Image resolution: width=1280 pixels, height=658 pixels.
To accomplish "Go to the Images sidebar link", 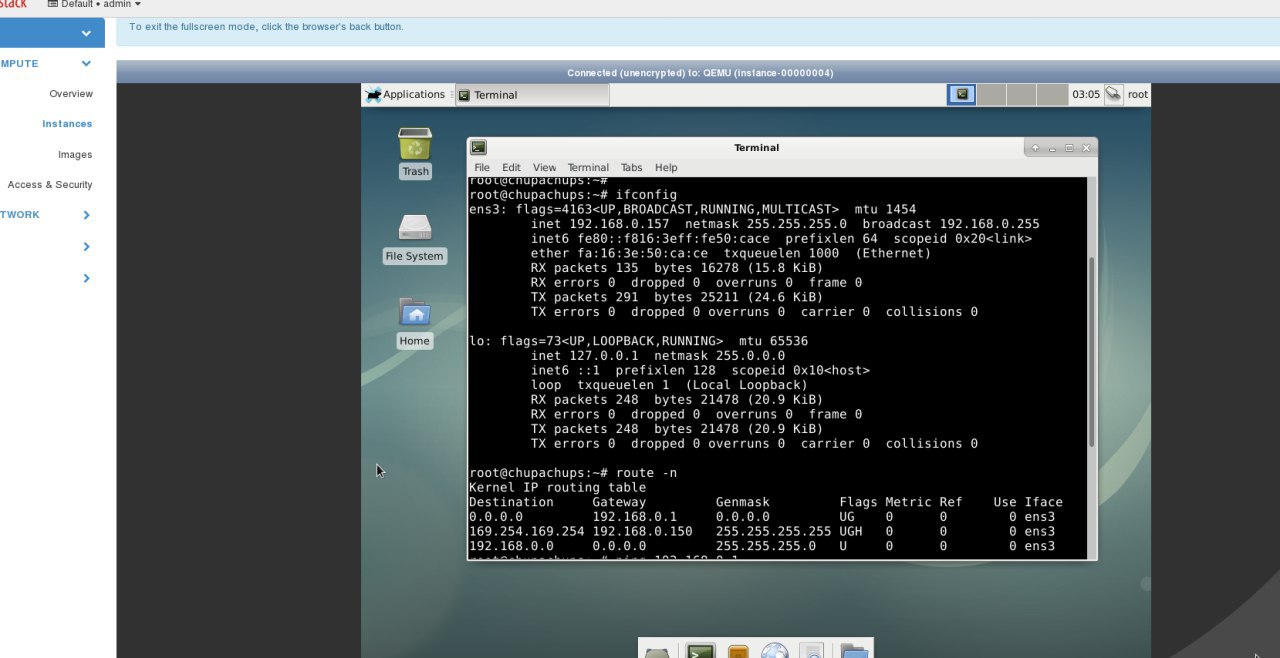I will point(75,155).
